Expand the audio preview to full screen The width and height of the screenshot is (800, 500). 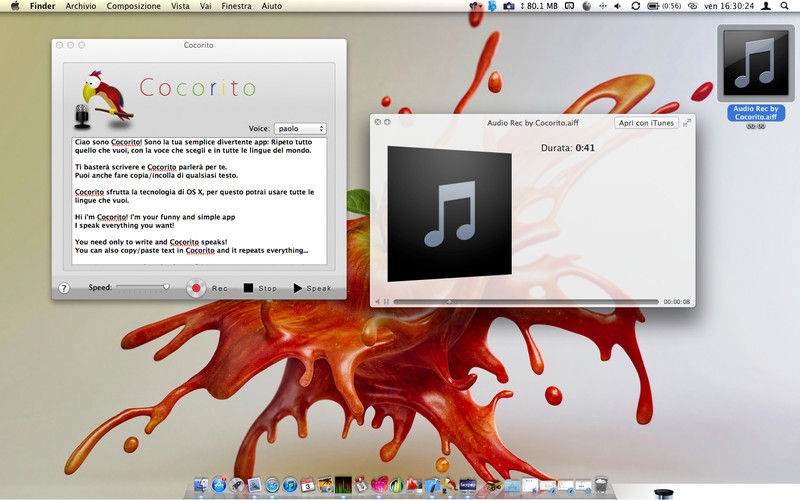pyautogui.click(x=687, y=122)
